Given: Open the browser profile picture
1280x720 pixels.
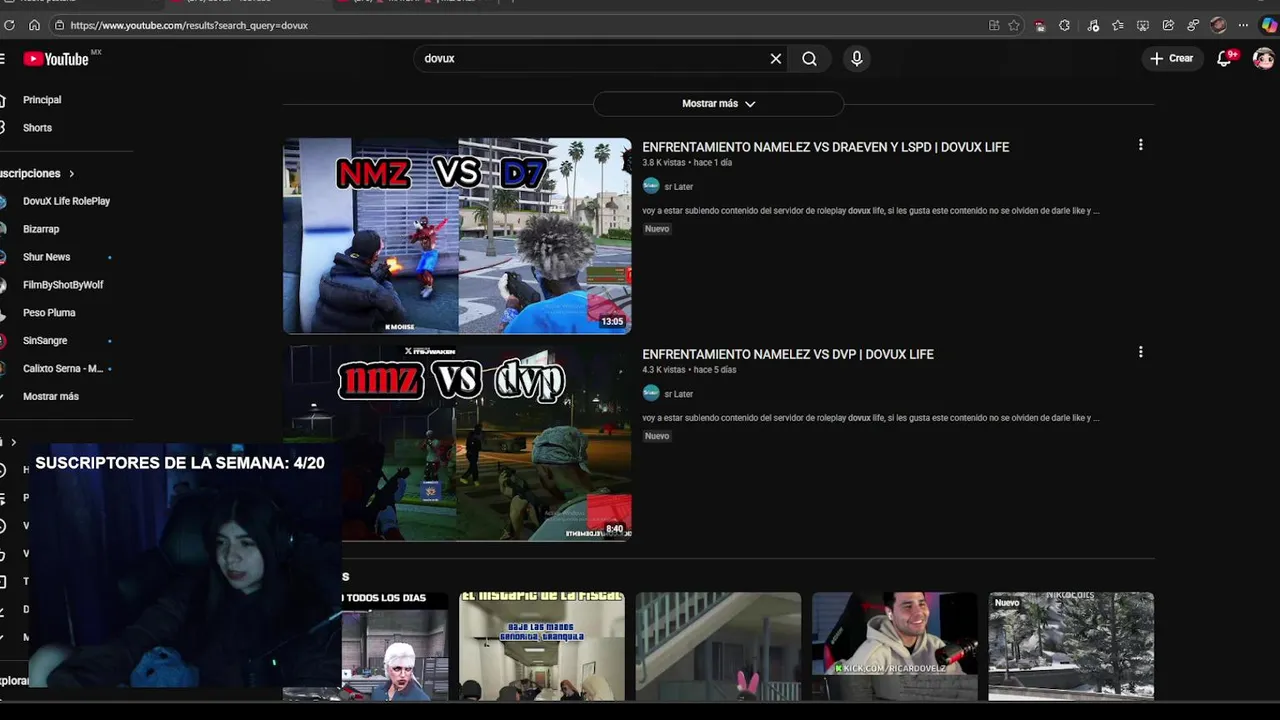Looking at the screenshot, I should point(1218,25).
